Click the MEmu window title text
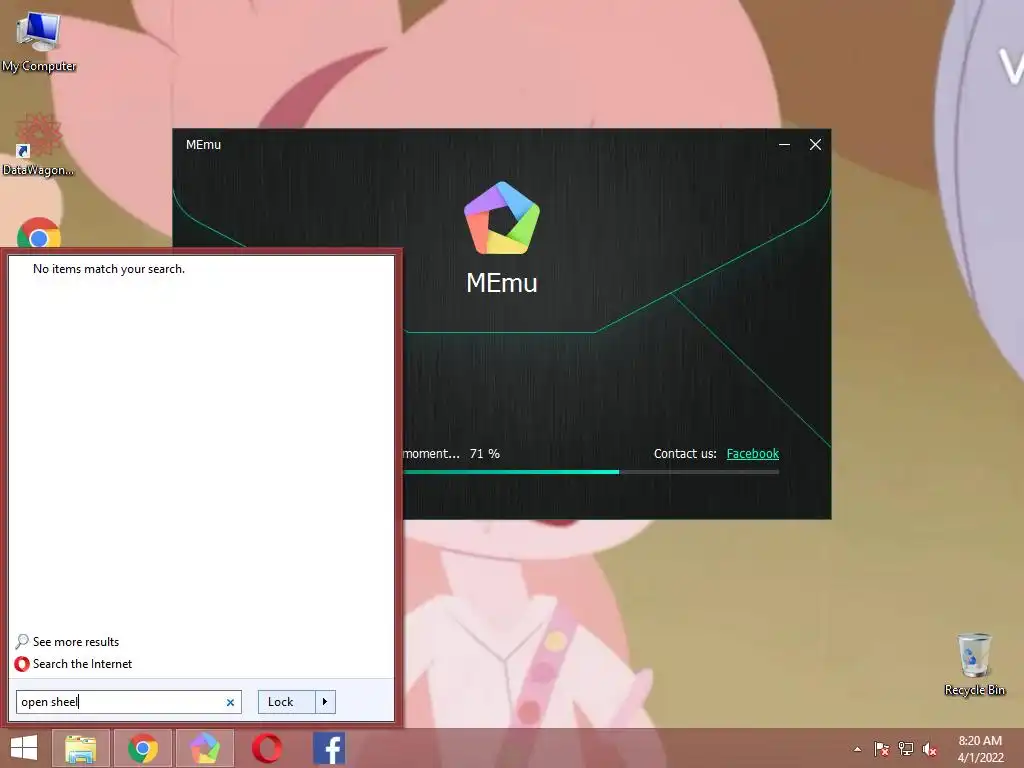 click(203, 145)
